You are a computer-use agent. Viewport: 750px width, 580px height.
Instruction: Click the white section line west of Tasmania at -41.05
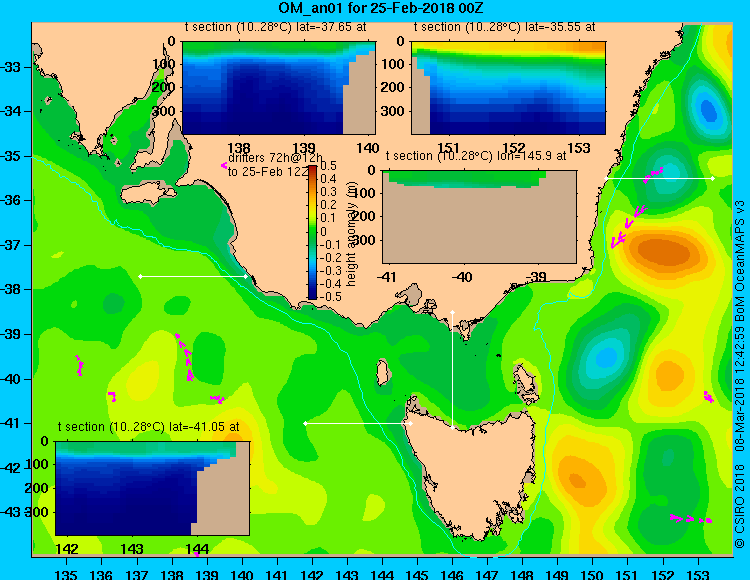point(358,423)
